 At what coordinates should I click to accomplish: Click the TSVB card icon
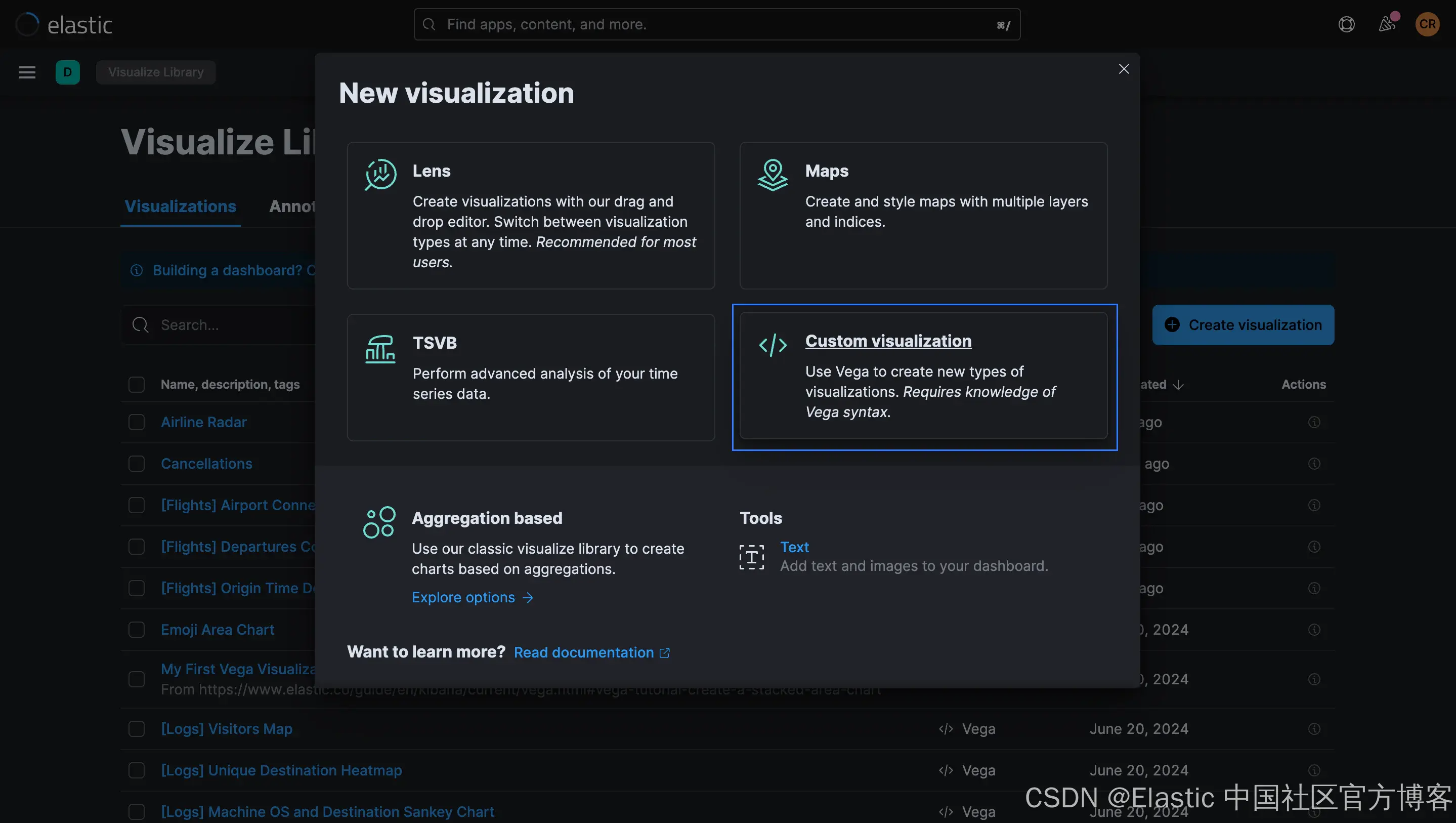(x=380, y=349)
